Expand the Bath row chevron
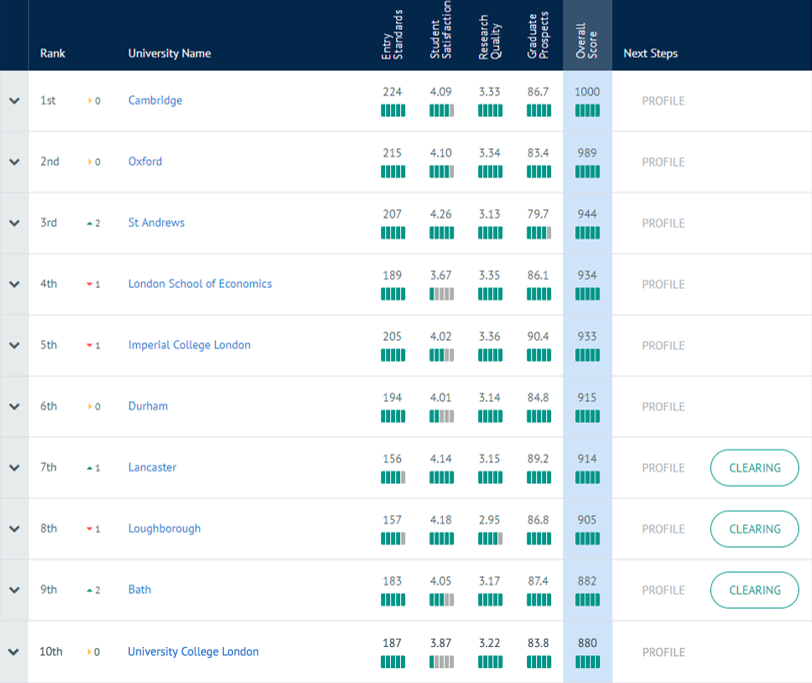The image size is (812, 683). tap(14, 589)
